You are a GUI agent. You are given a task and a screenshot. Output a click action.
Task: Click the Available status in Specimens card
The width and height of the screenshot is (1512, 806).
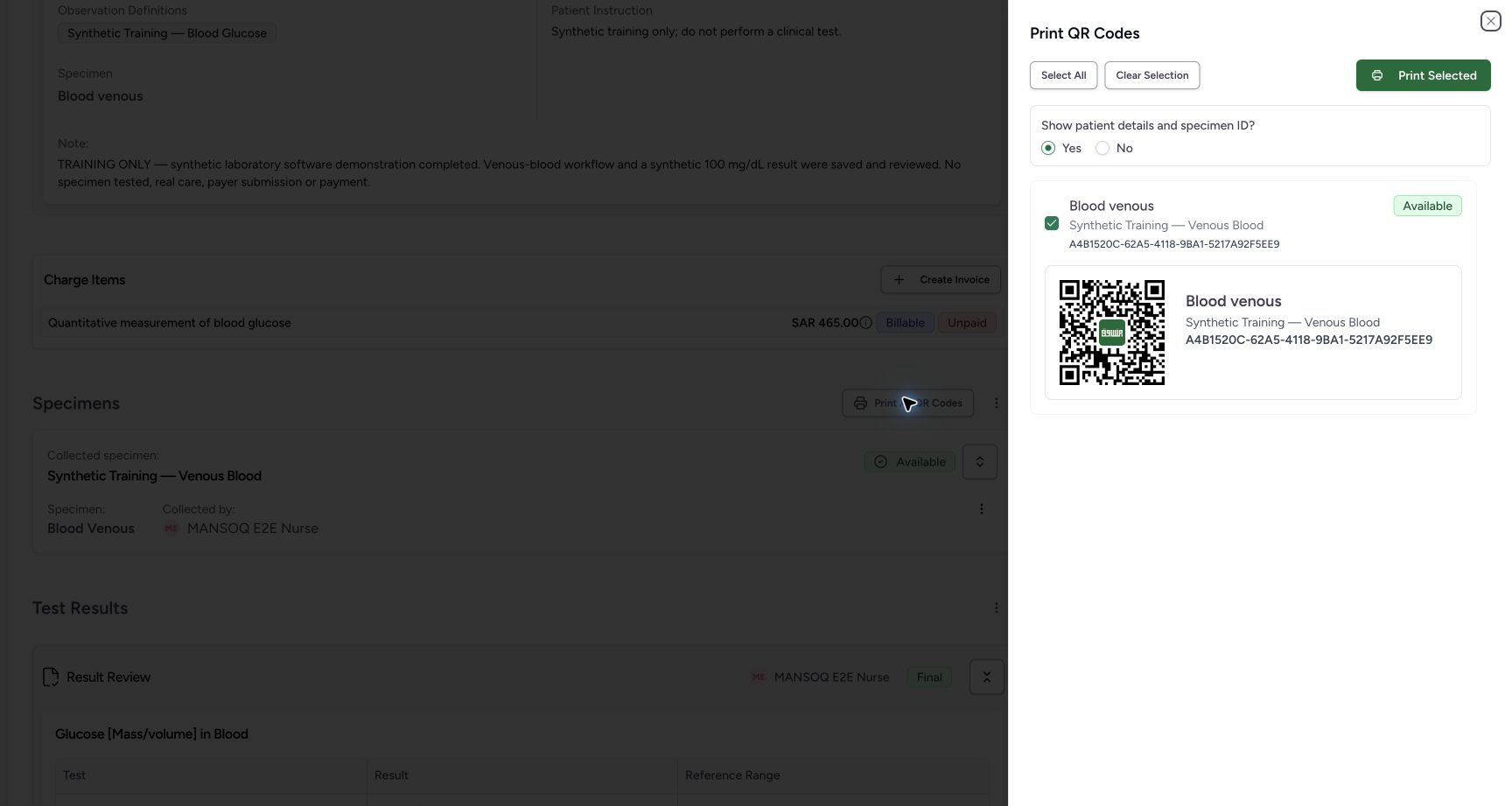pyautogui.click(x=910, y=462)
